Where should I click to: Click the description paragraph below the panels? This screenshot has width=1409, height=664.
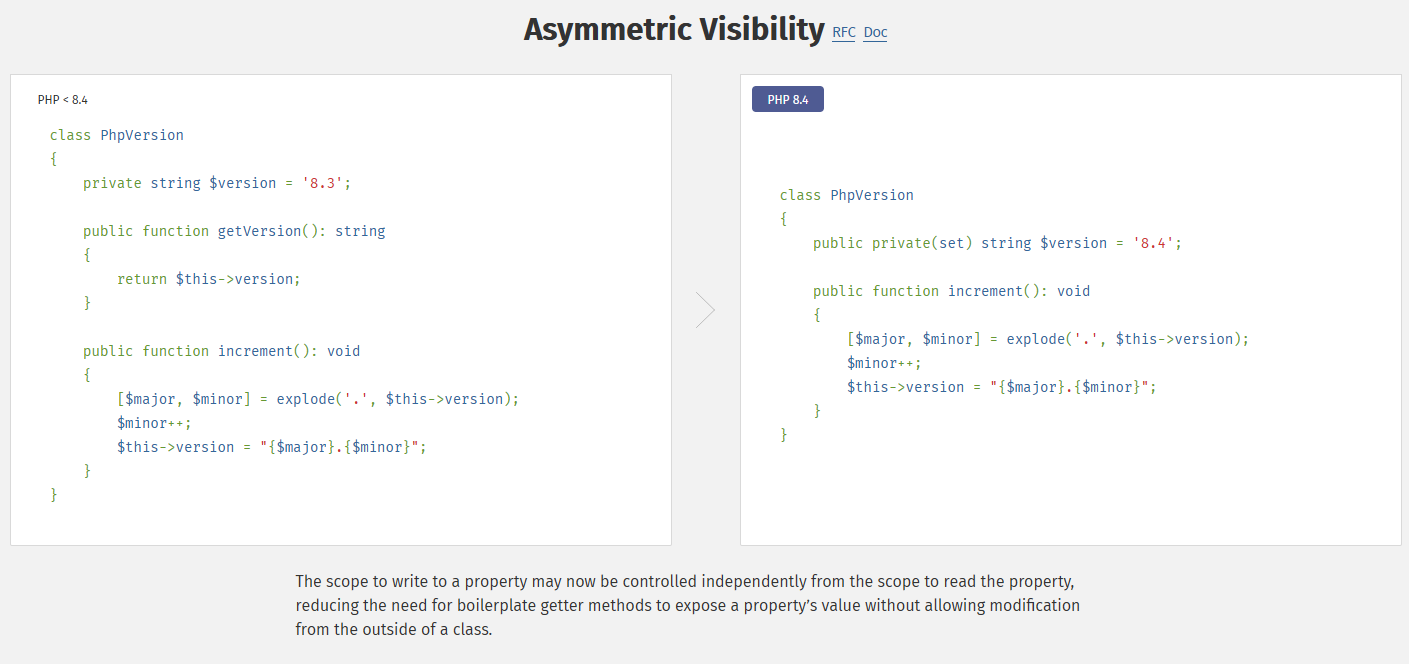pyautogui.click(x=687, y=606)
